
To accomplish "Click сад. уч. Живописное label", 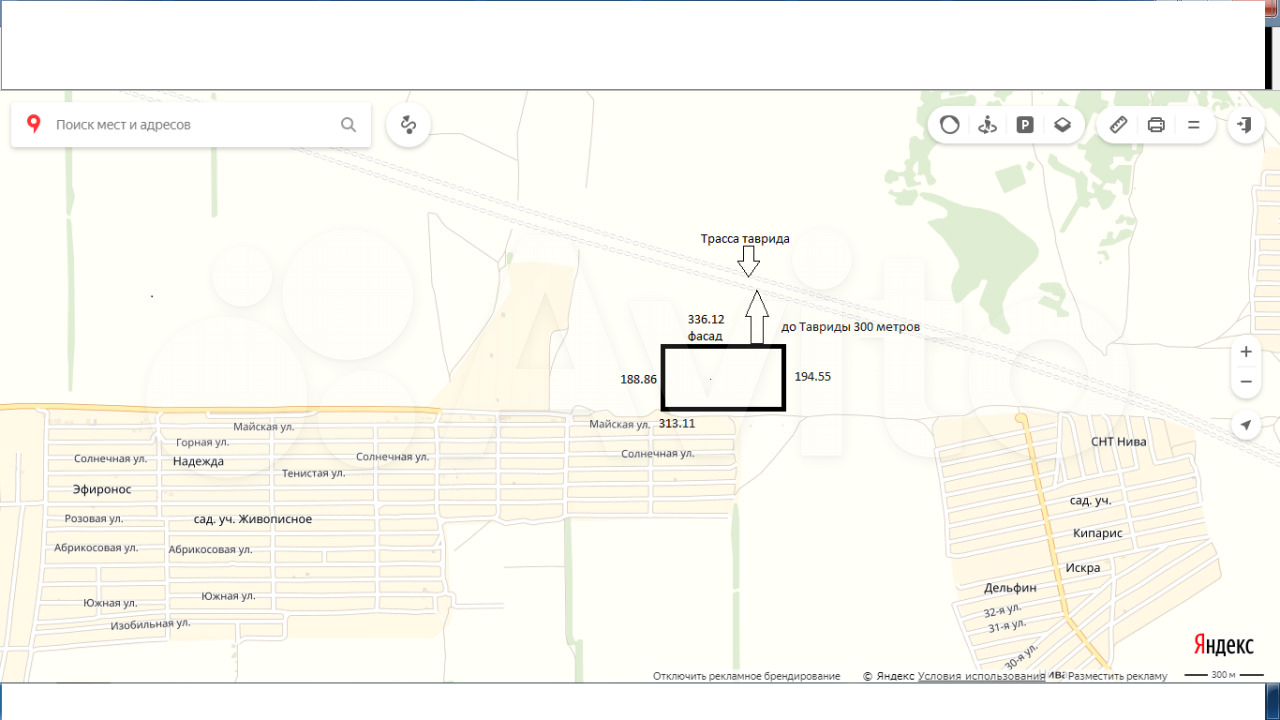I will coord(253,519).
